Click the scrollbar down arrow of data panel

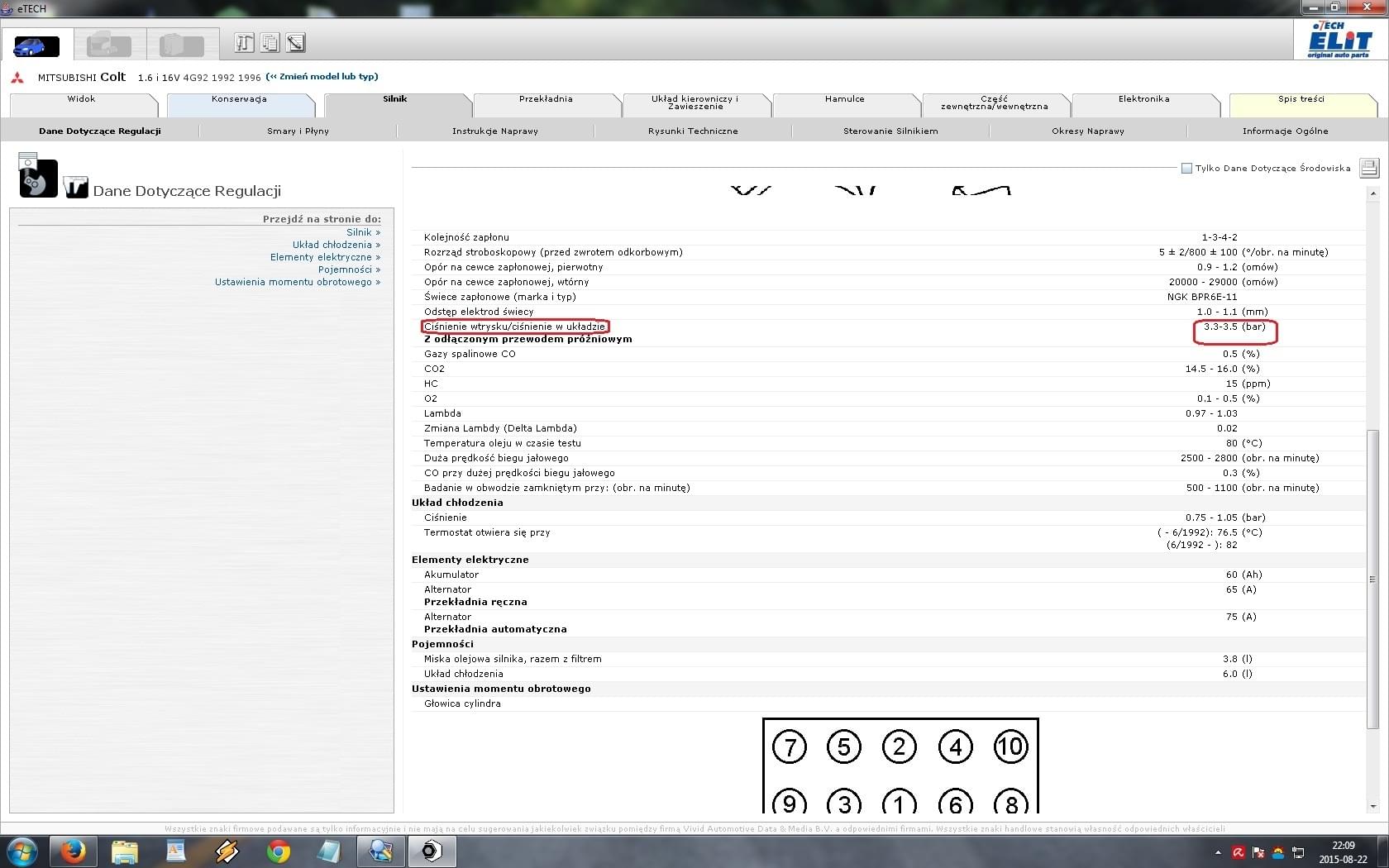point(1372,806)
